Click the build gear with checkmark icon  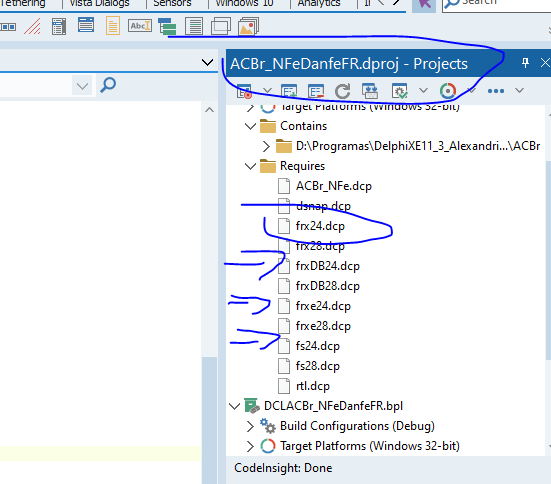point(400,91)
